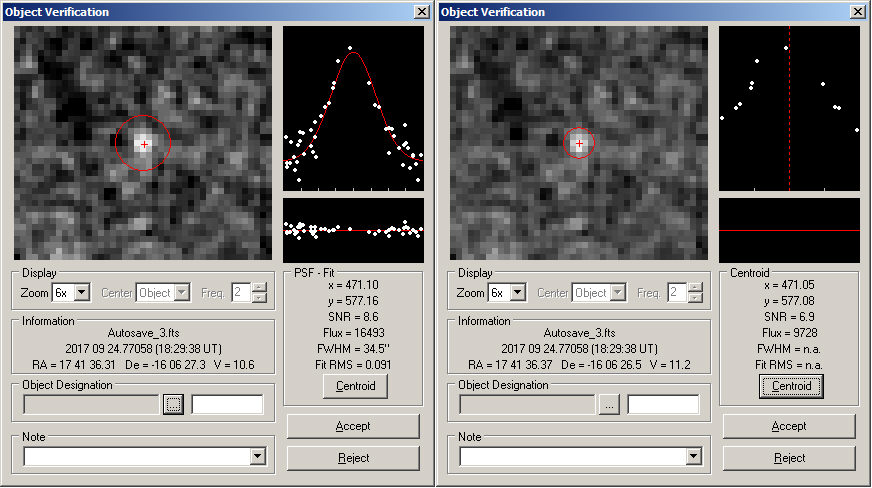Expand Note dropdown in left window
This screenshot has height=488, width=872.
(x=257, y=457)
